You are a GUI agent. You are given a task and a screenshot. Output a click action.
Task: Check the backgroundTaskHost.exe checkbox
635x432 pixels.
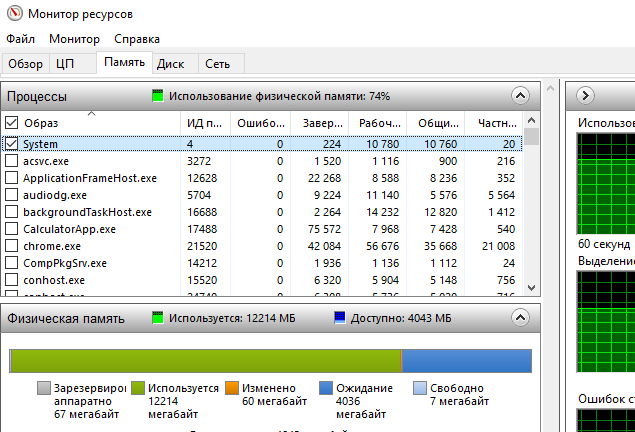[11, 212]
